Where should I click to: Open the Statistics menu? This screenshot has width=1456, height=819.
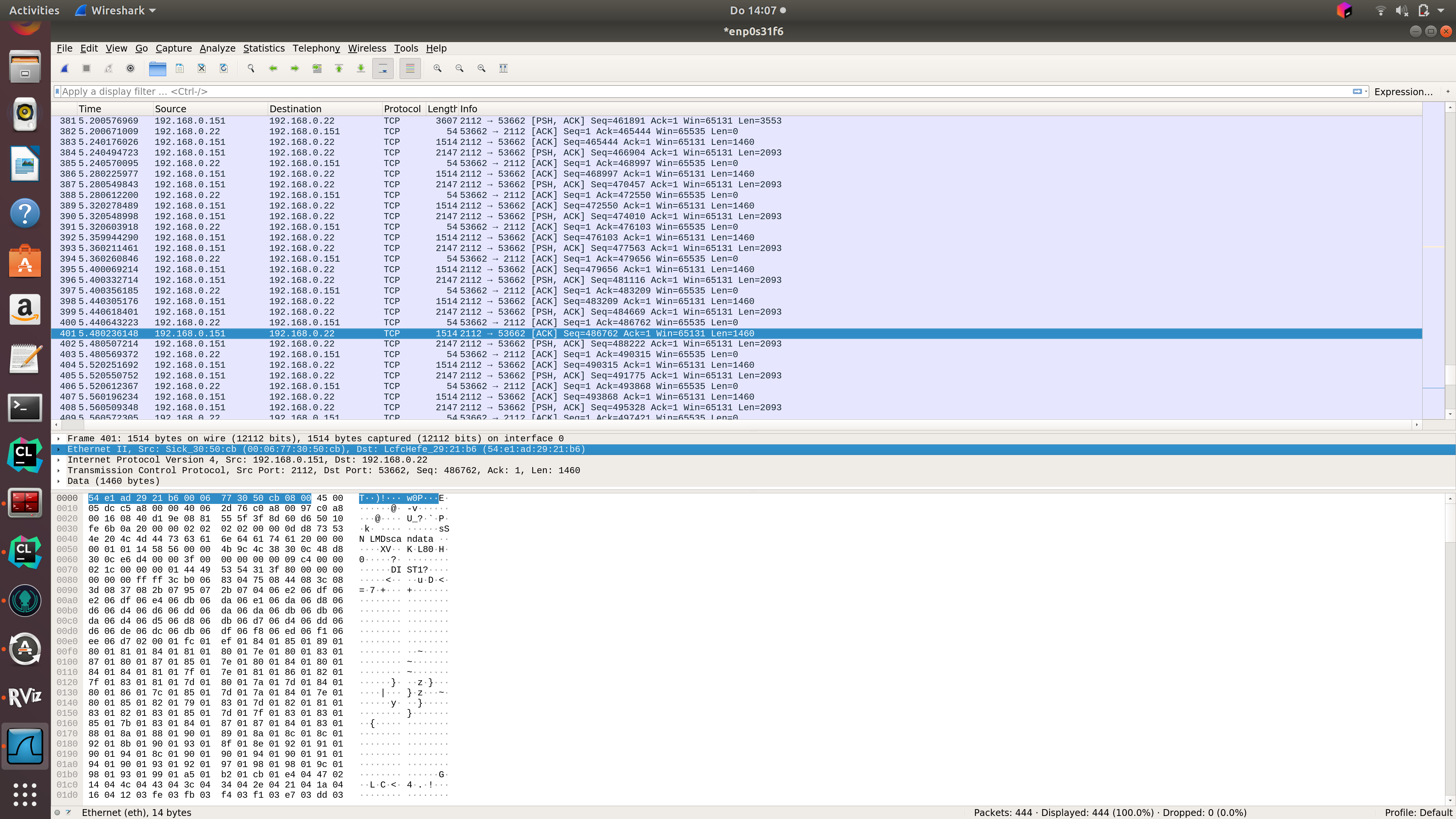click(x=264, y=48)
